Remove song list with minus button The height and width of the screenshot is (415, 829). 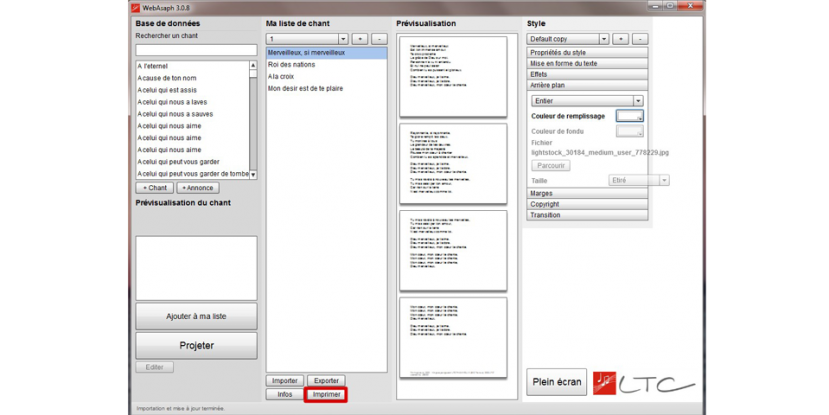[380, 39]
